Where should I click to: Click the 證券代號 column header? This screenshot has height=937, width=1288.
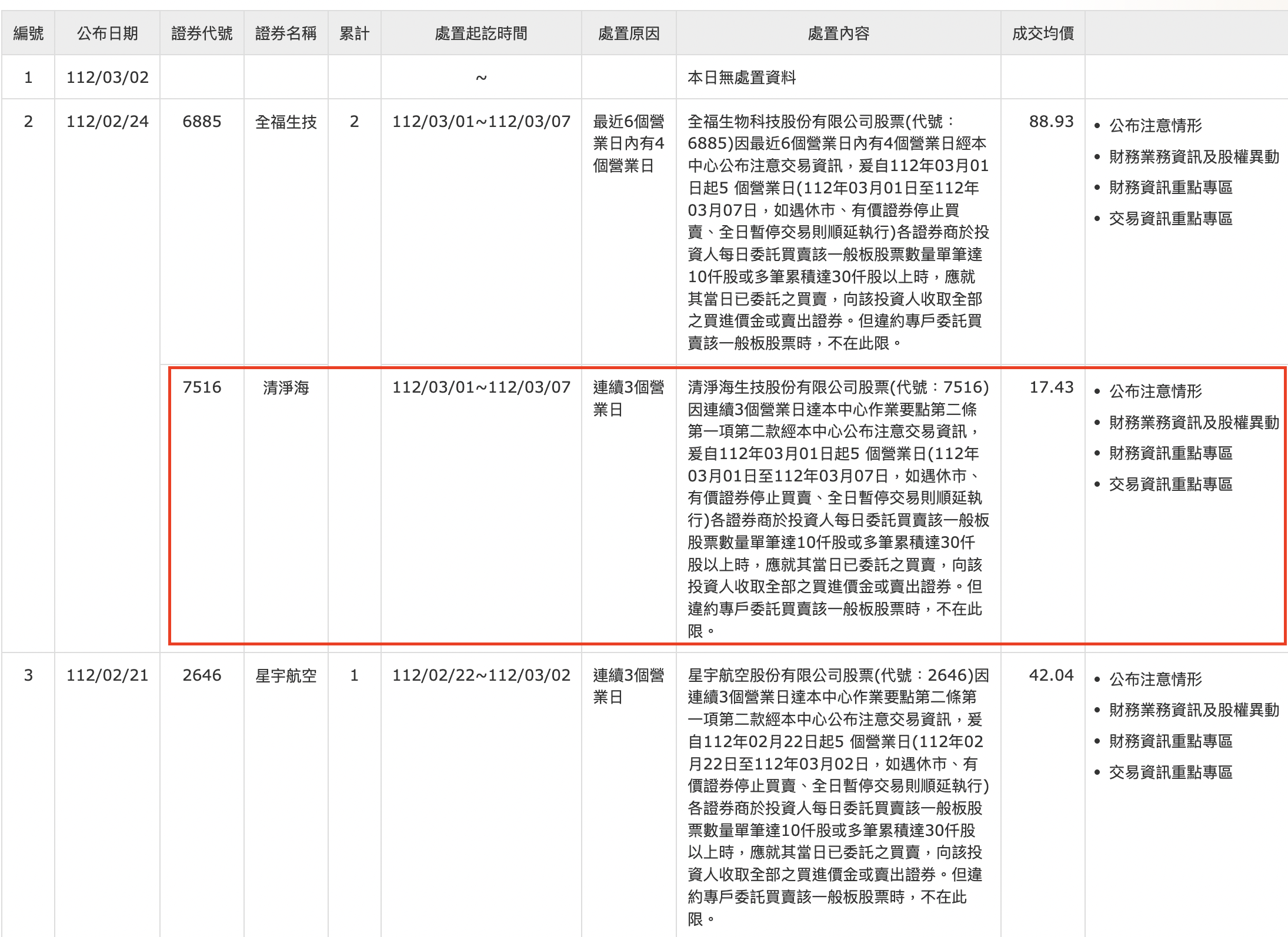[x=202, y=34]
